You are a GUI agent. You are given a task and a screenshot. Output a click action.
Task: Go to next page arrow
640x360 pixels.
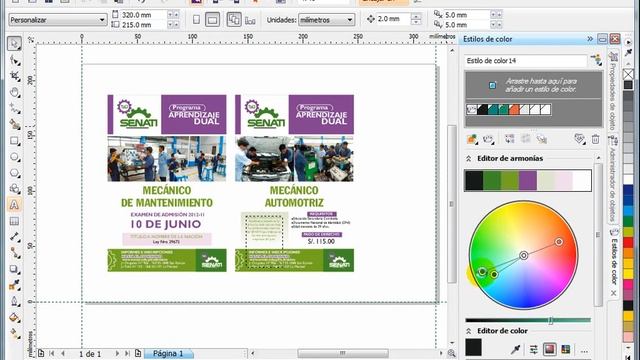coord(117,353)
